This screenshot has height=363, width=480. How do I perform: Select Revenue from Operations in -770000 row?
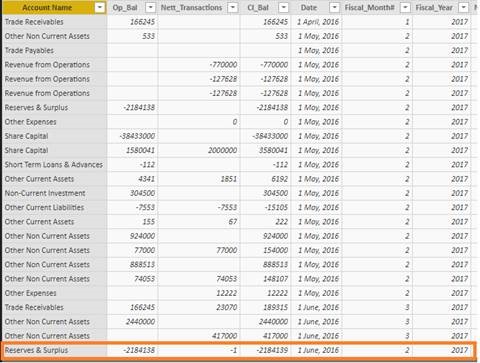(55, 65)
